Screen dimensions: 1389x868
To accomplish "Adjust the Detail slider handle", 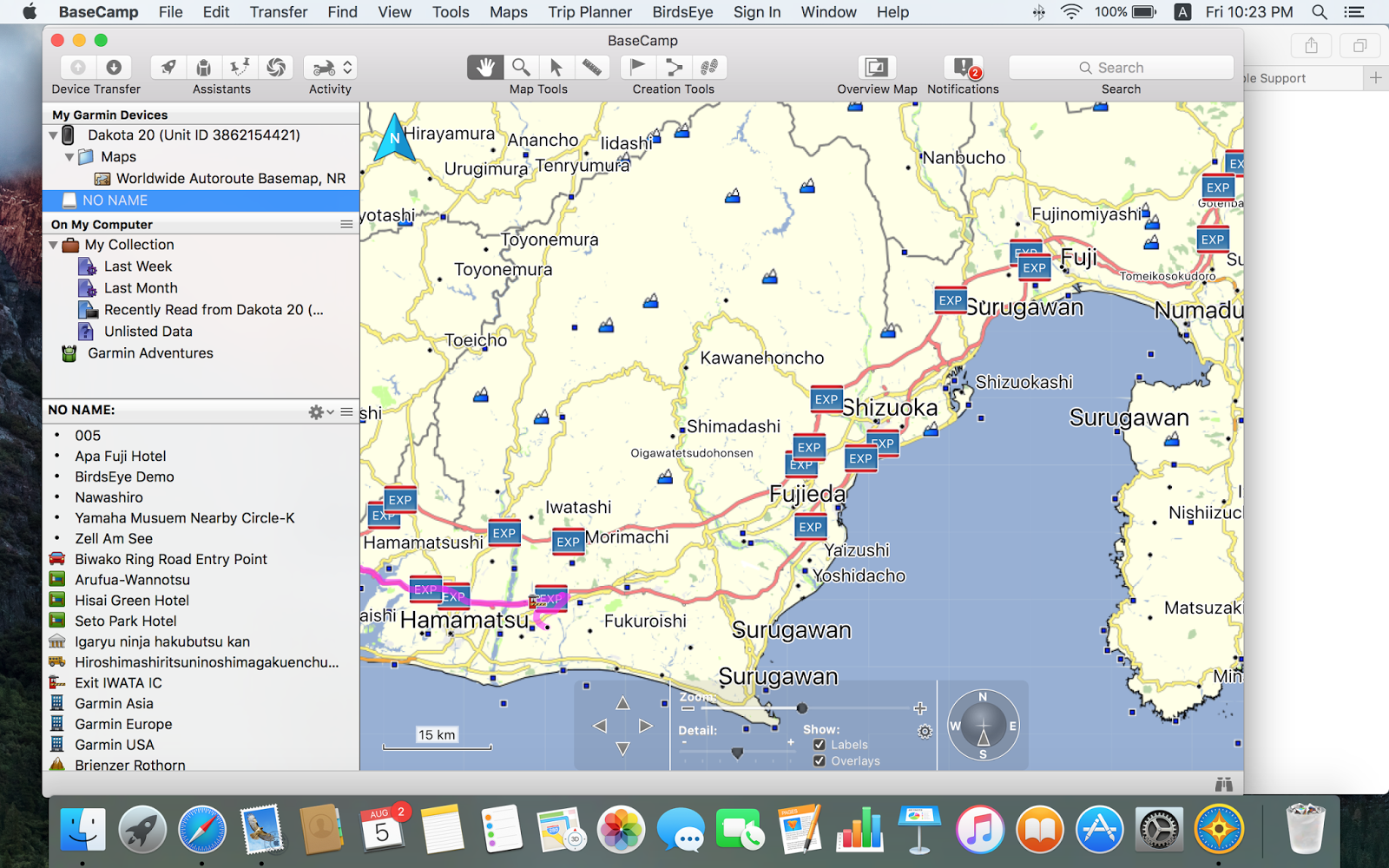I will pos(737,753).
